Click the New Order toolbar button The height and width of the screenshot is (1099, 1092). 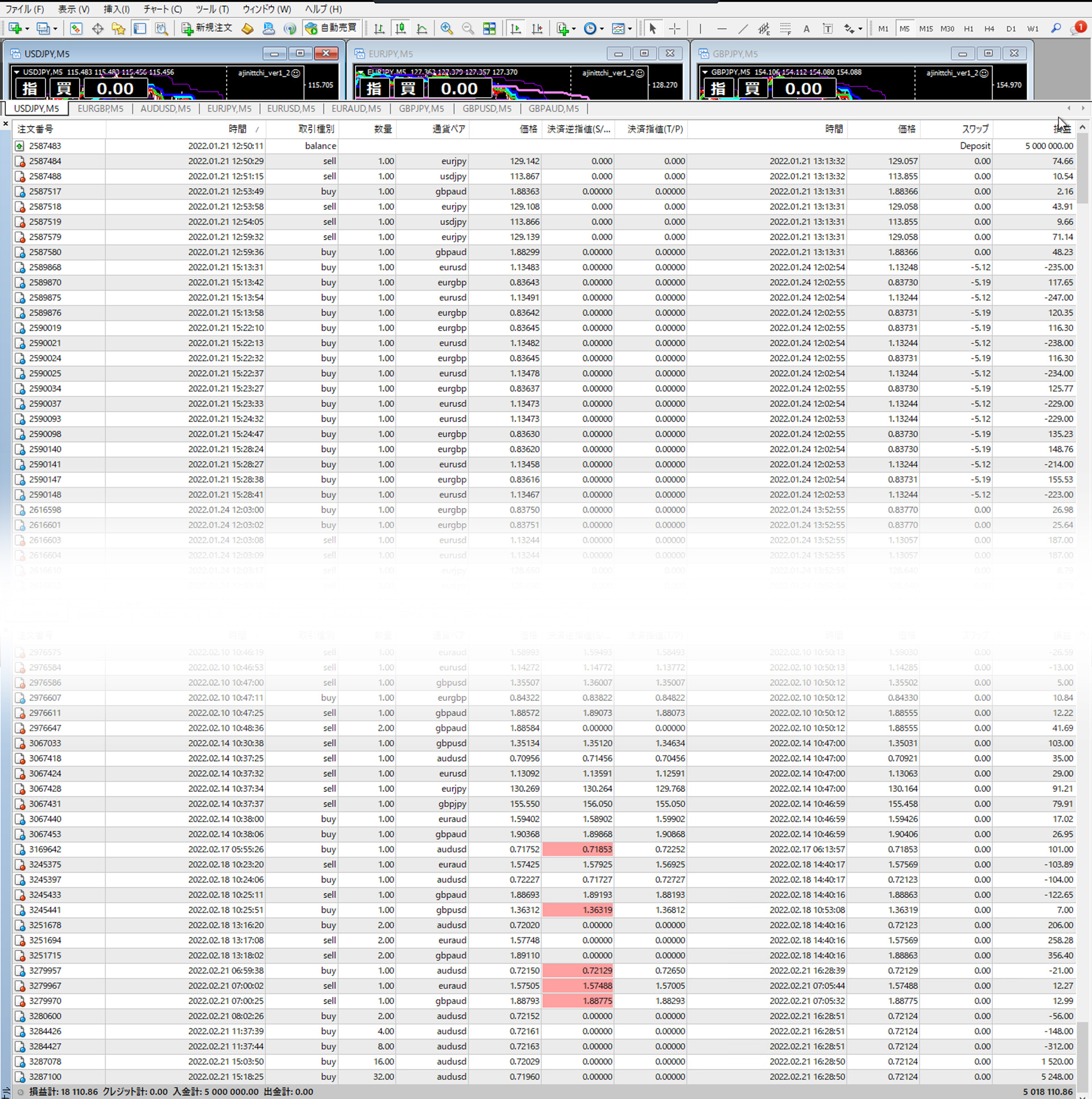pos(207,28)
